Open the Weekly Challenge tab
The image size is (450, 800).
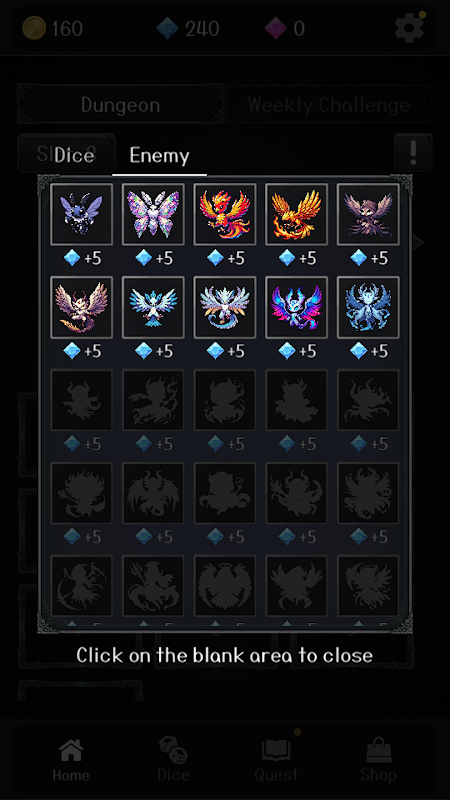329,105
